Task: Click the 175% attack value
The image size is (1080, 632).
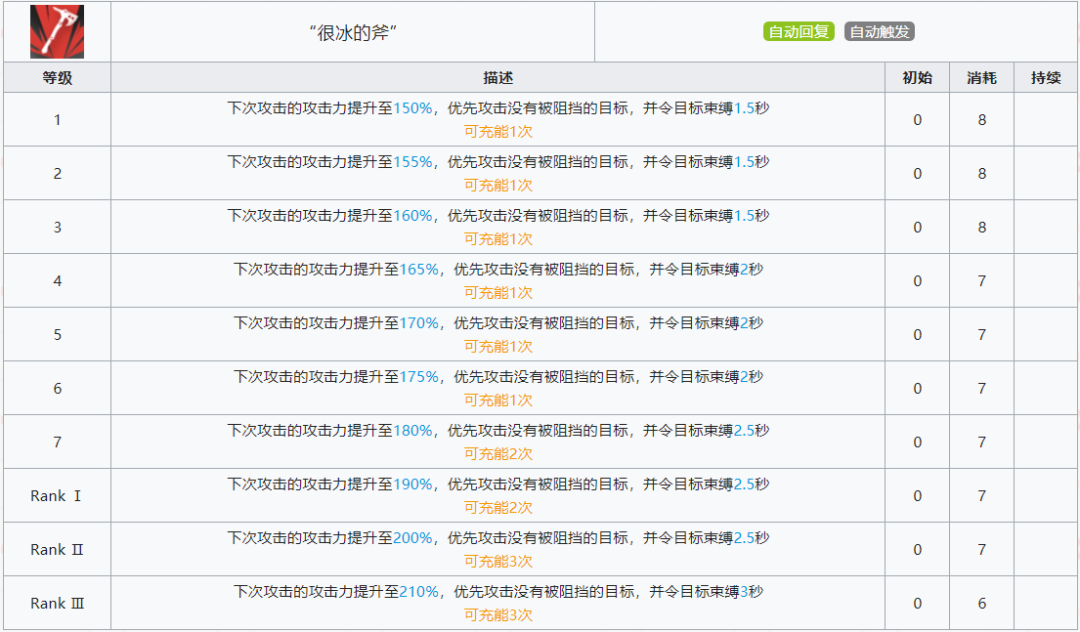Action: click(x=419, y=377)
